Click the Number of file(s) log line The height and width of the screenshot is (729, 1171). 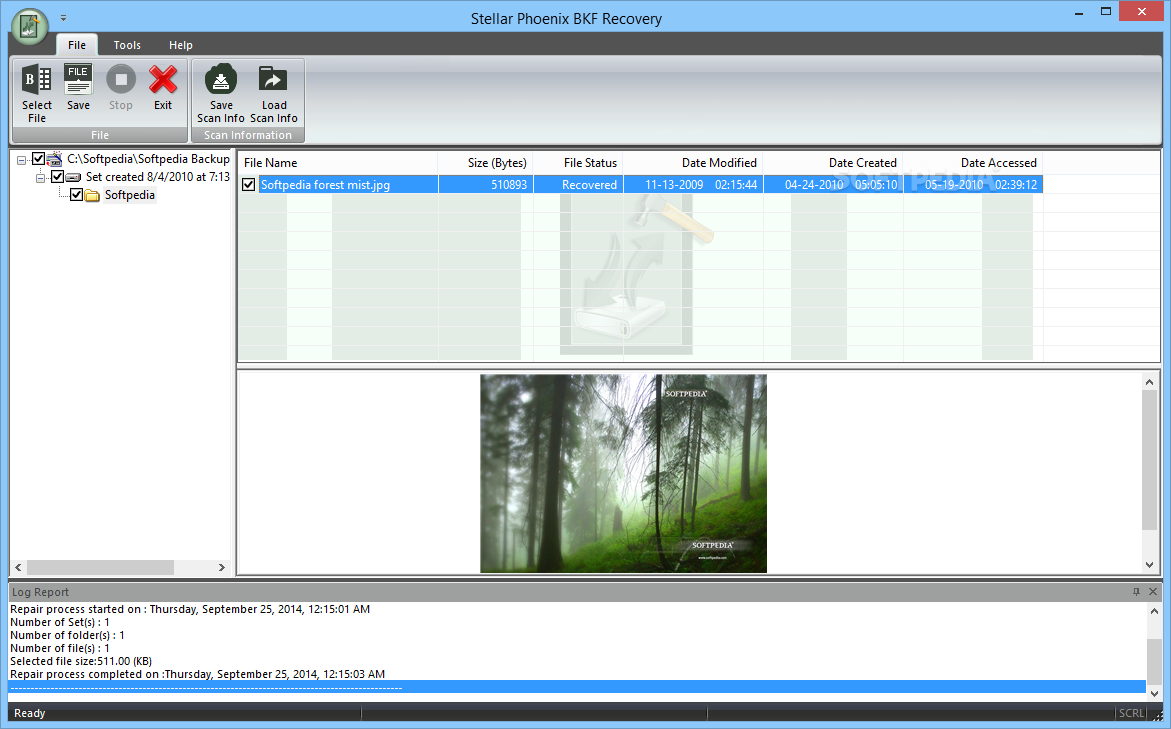pyautogui.click(x=60, y=648)
